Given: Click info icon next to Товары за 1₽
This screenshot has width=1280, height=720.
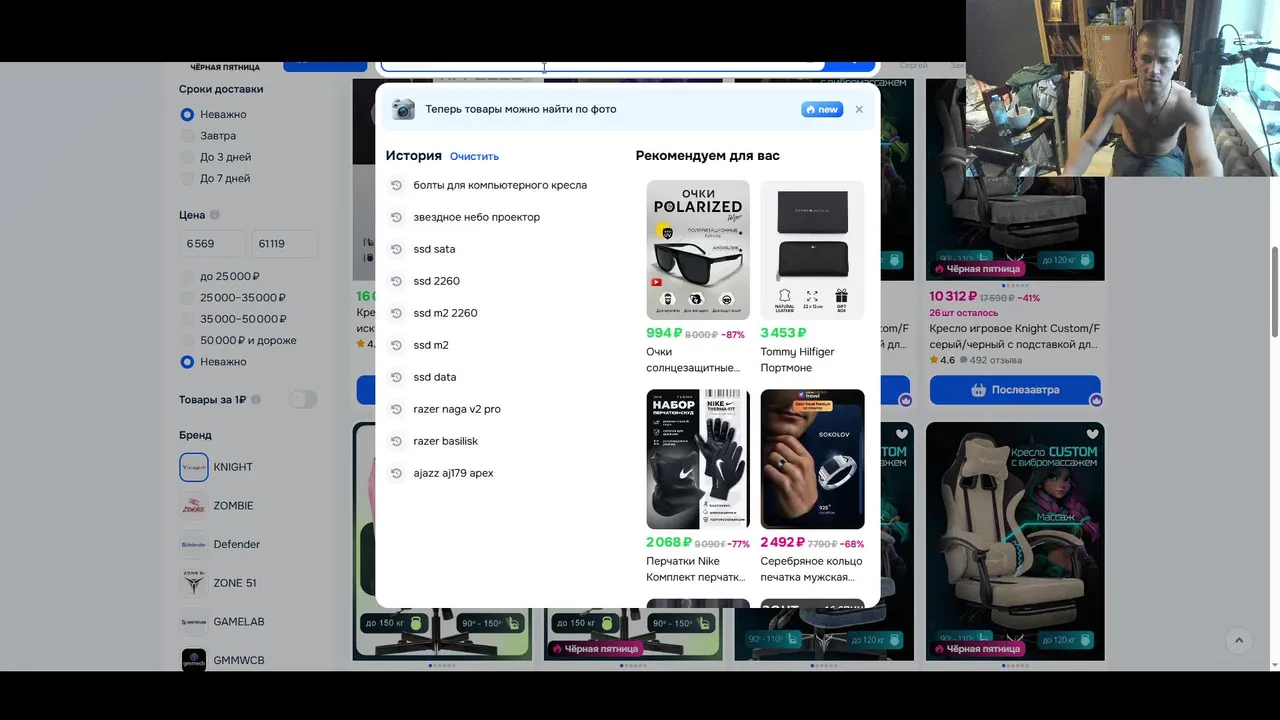Looking at the screenshot, I should [256, 400].
